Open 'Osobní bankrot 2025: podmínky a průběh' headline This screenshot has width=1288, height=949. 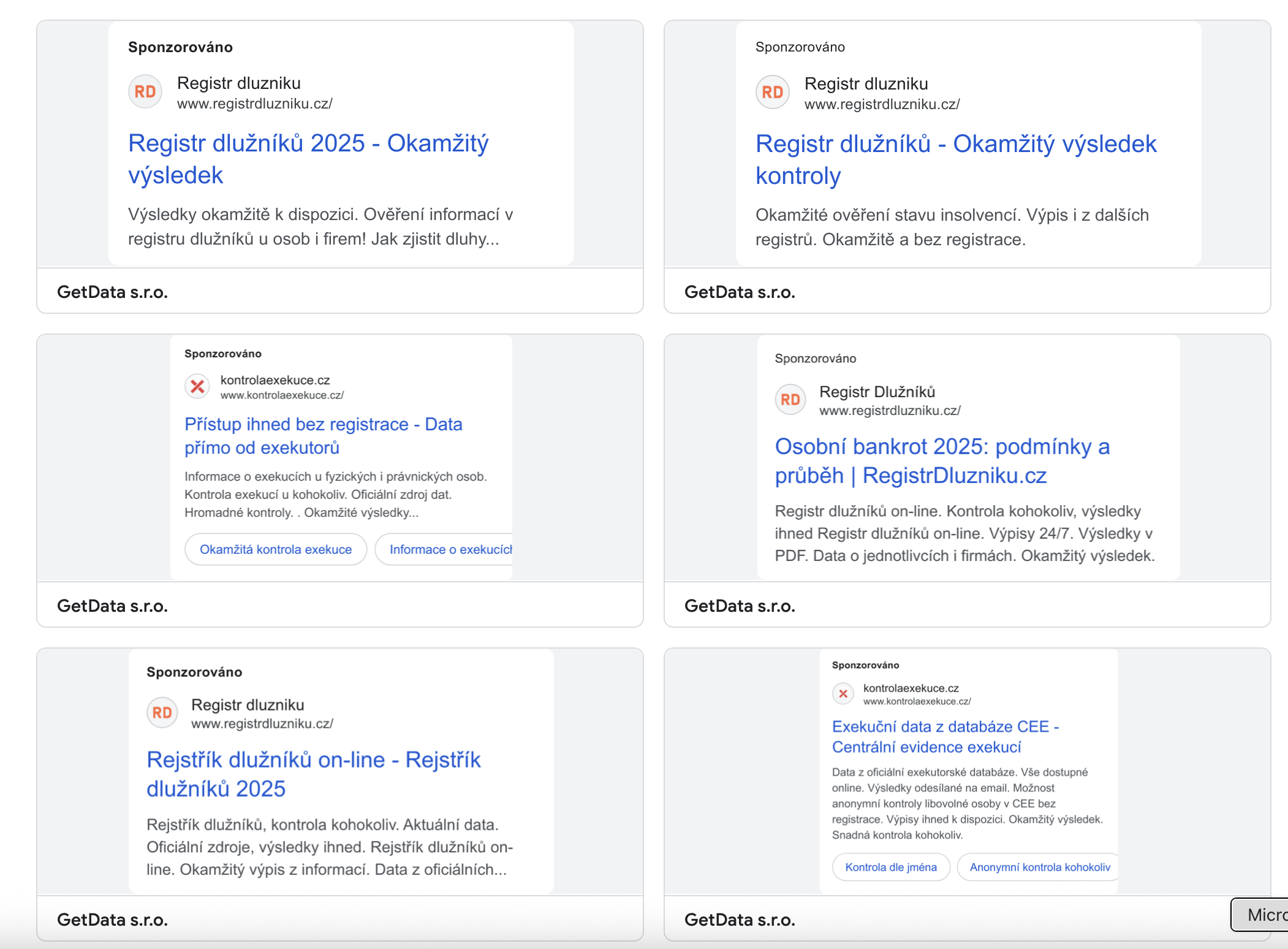(x=942, y=461)
